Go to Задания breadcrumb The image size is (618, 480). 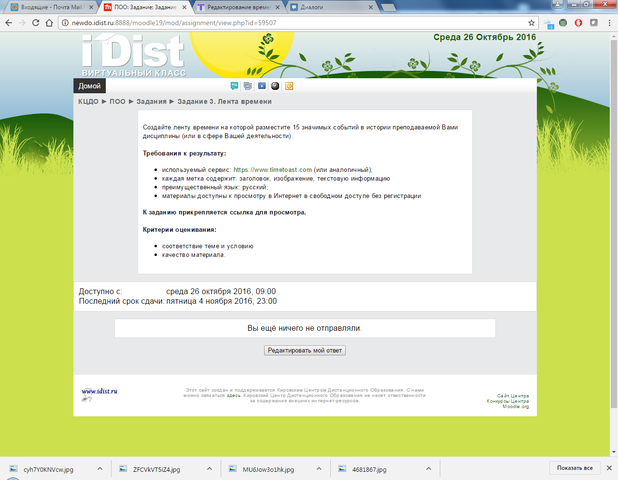point(151,102)
